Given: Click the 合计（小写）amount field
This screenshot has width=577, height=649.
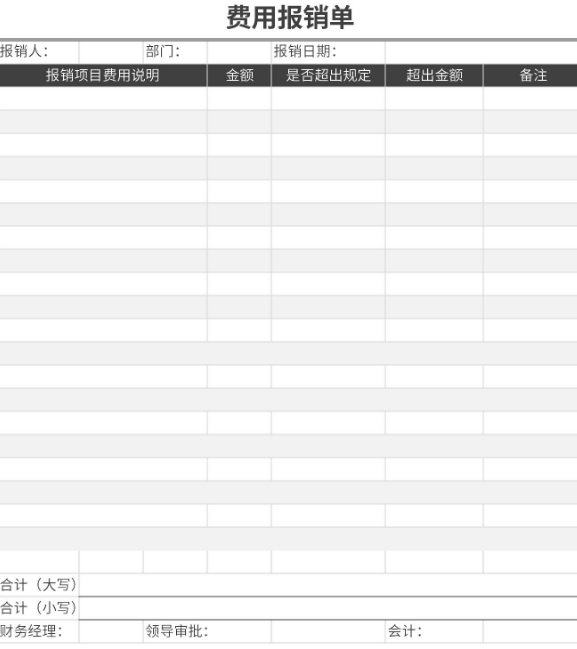Looking at the screenshot, I should coord(328,608).
